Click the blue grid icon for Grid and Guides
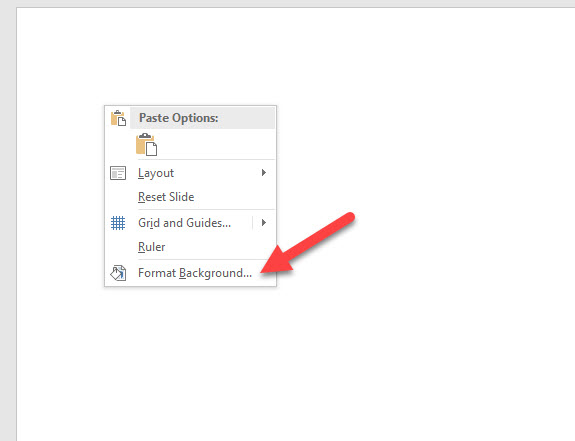Screen dimensions: 575x441 pyautogui.click(x=118, y=223)
